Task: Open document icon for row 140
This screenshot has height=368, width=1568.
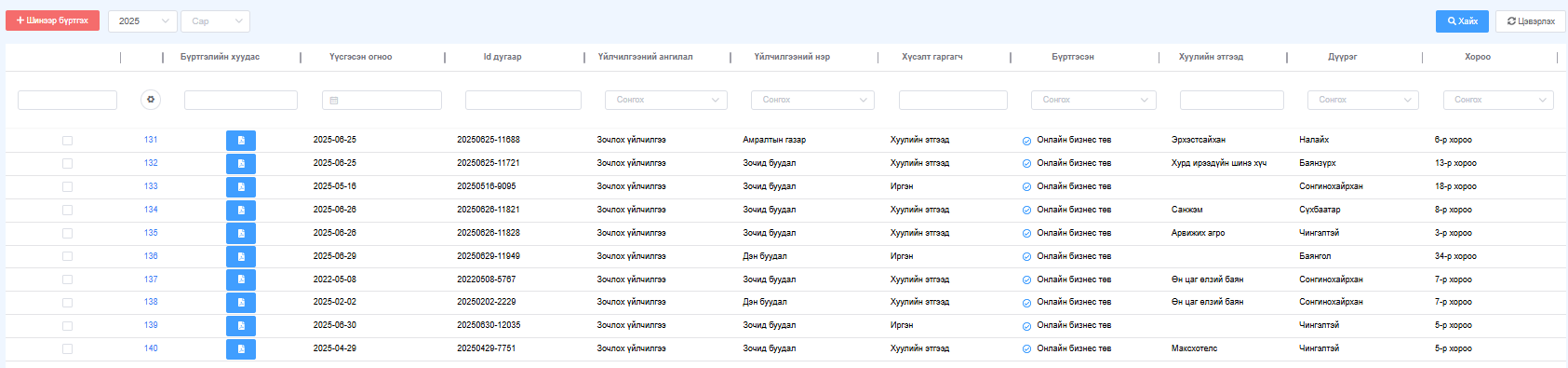Action: 241,349
